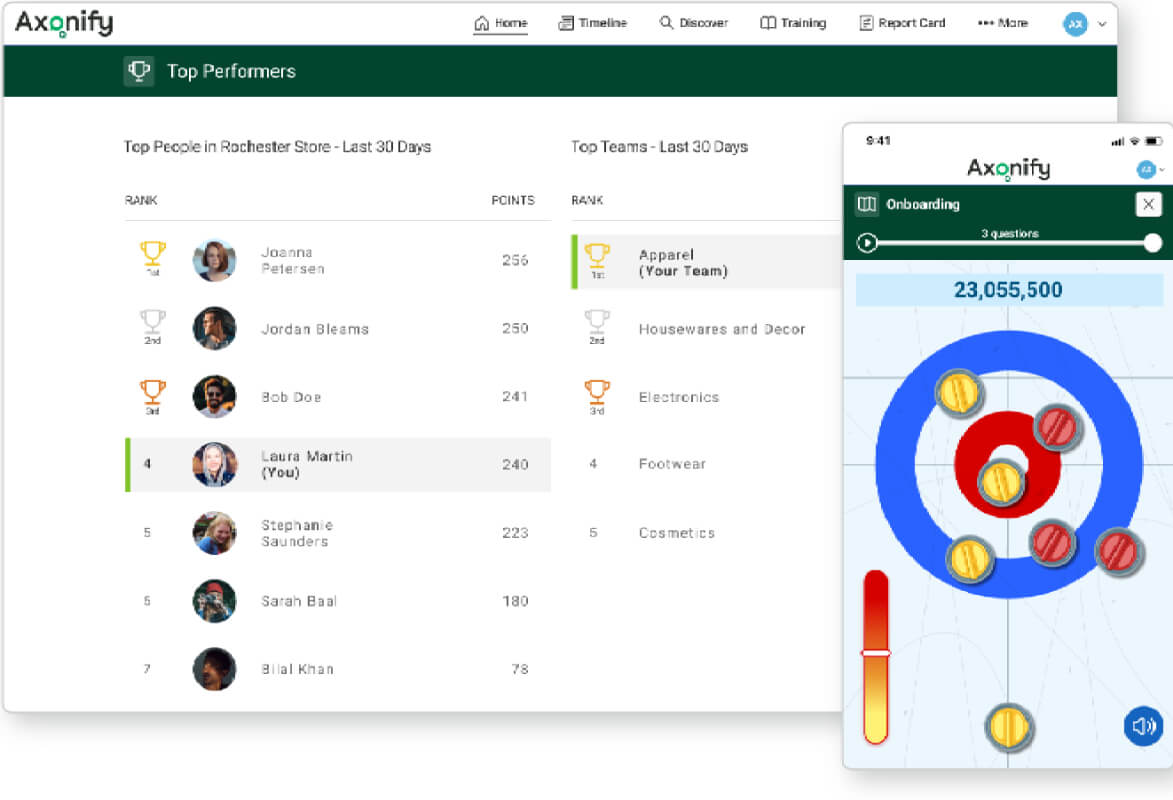Go to Discover in the top nav

[693, 23]
